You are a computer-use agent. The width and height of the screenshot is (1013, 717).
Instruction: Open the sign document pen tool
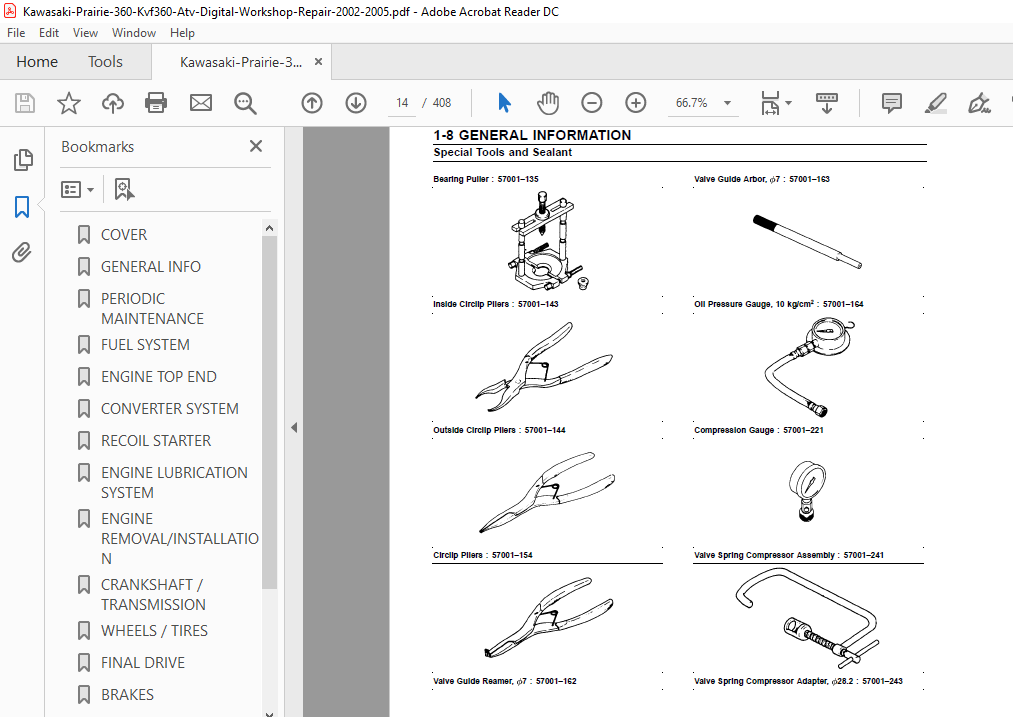pyautogui.click(x=979, y=103)
